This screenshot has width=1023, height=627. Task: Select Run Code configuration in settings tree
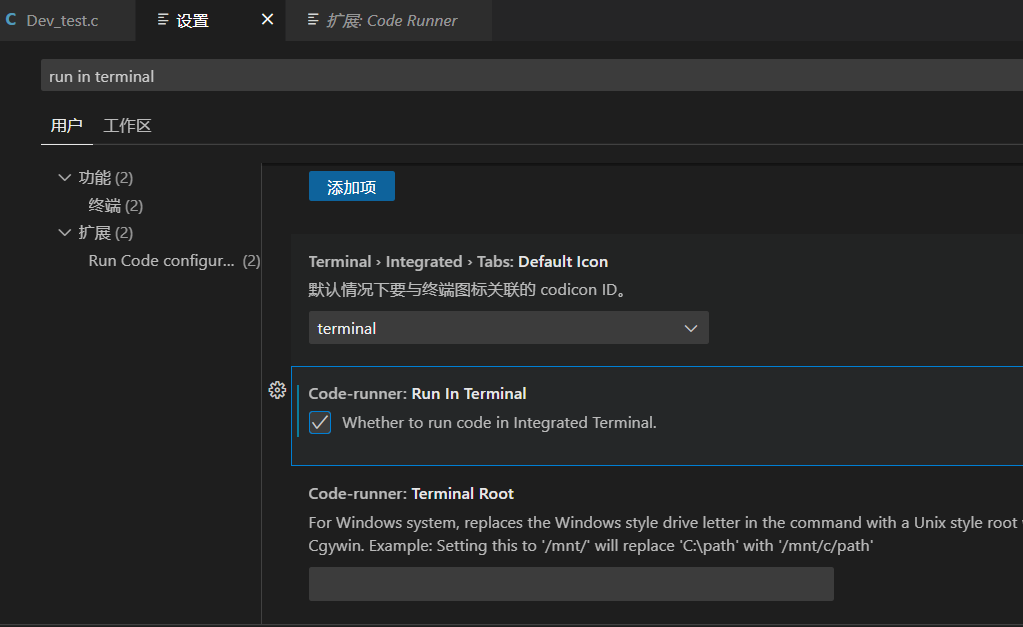tap(161, 261)
